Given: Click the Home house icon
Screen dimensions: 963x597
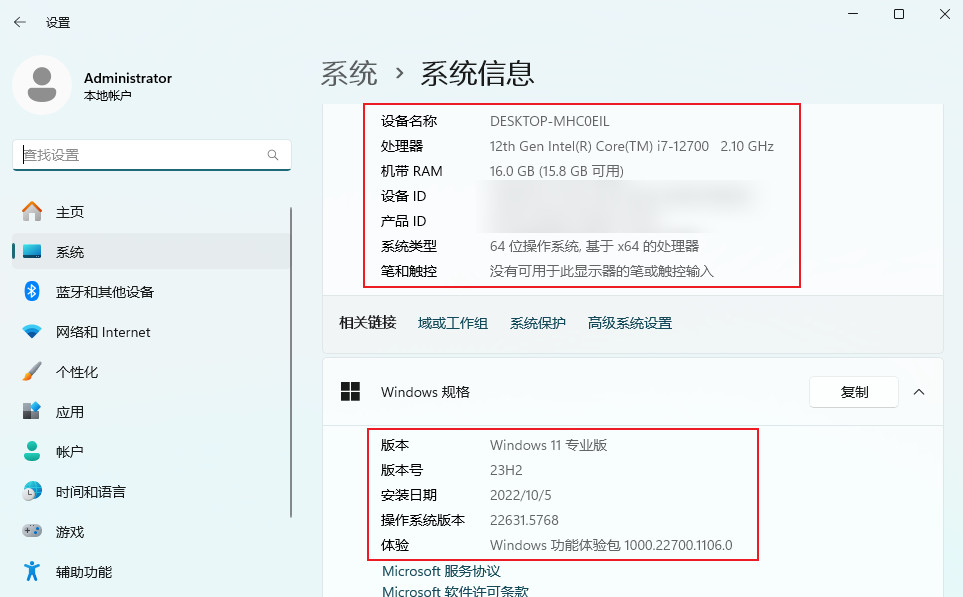Looking at the screenshot, I should [32, 211].
